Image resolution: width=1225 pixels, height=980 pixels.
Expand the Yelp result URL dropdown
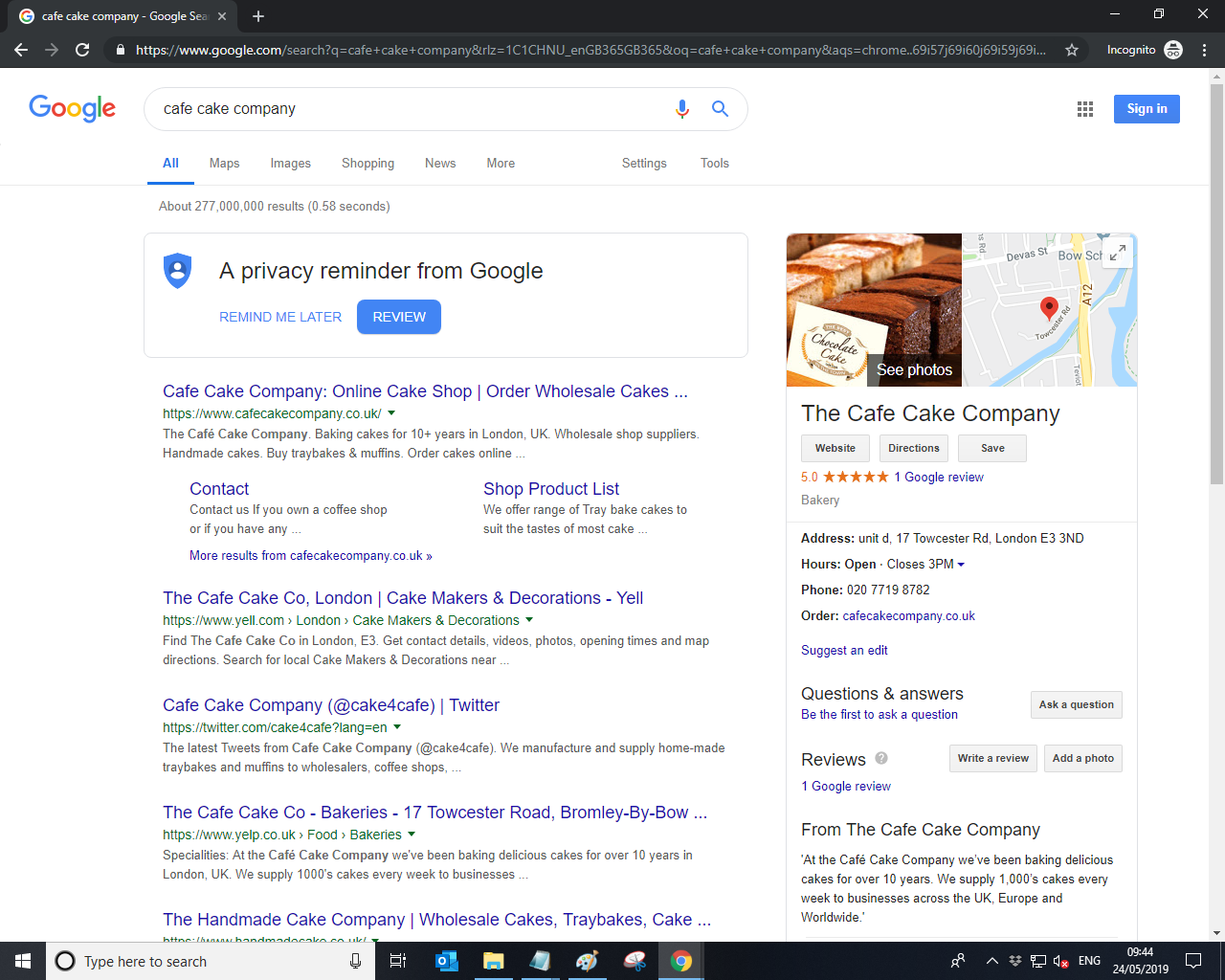pyautogui.click(x=412, y=835)
